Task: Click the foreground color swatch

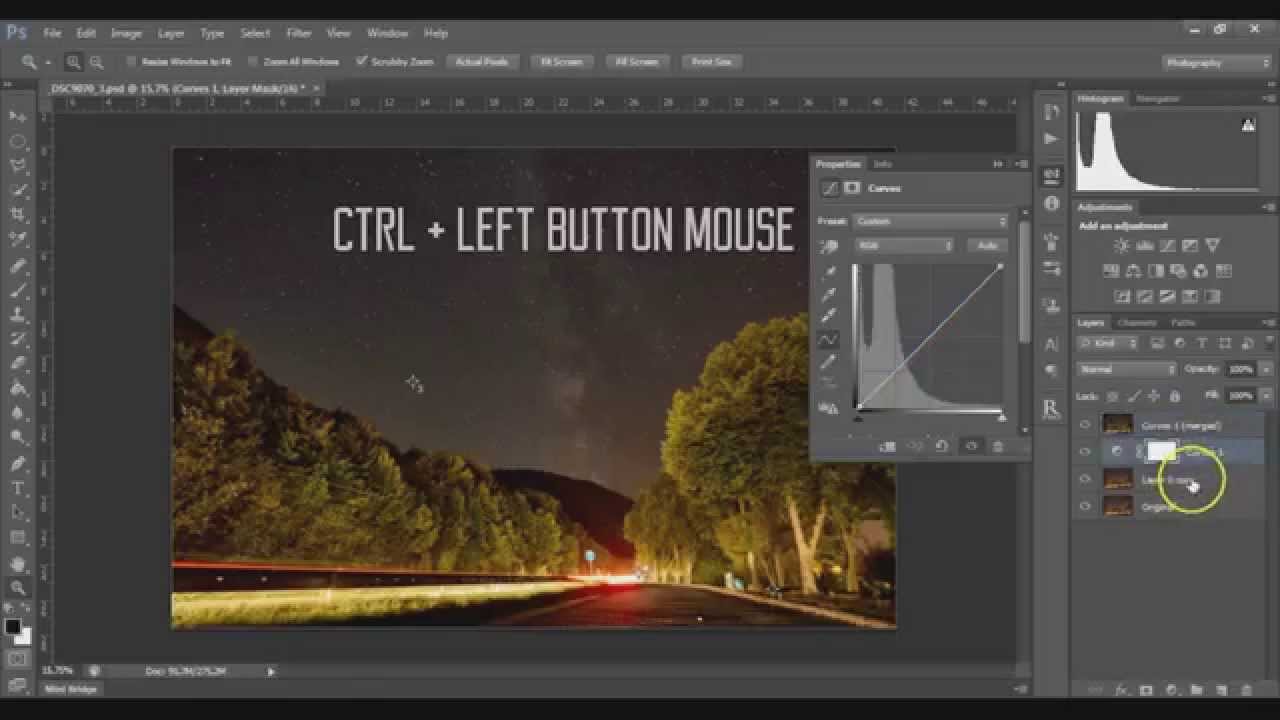Action: (x=13, y=627)
